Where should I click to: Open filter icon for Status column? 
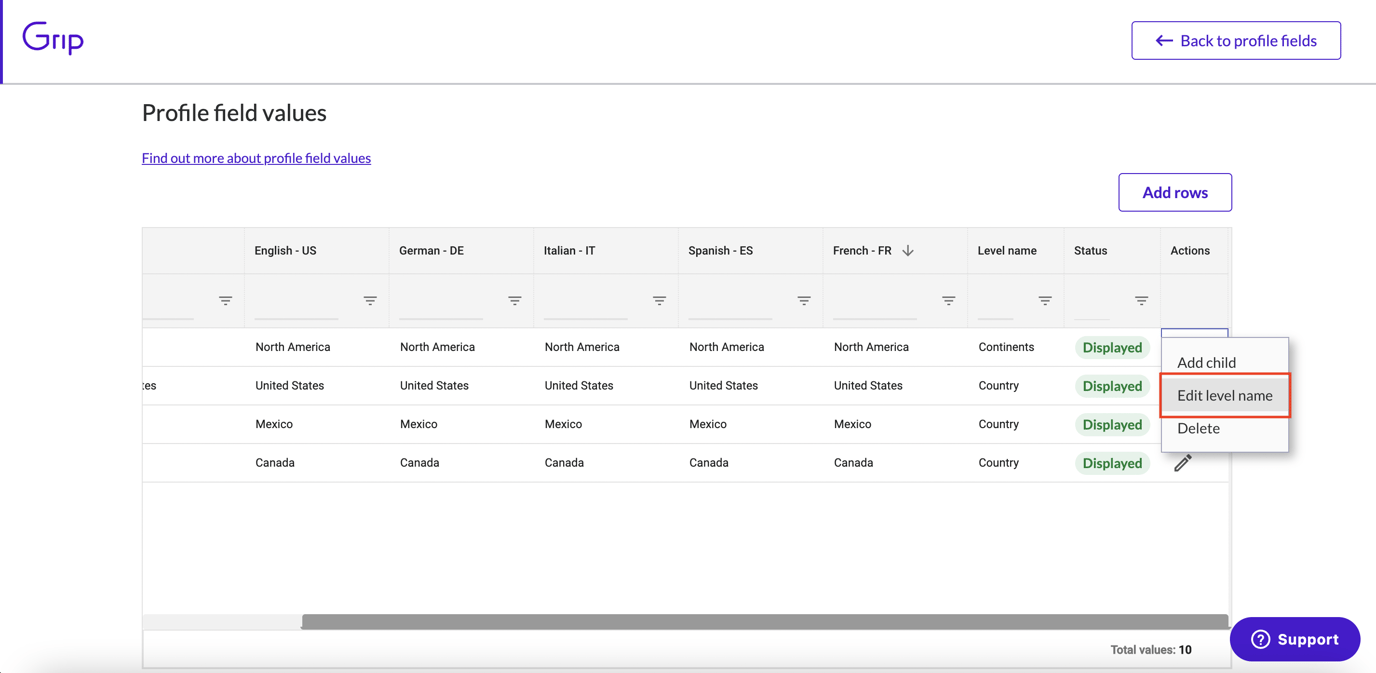pyautogui.click(x=1141, y=300)
